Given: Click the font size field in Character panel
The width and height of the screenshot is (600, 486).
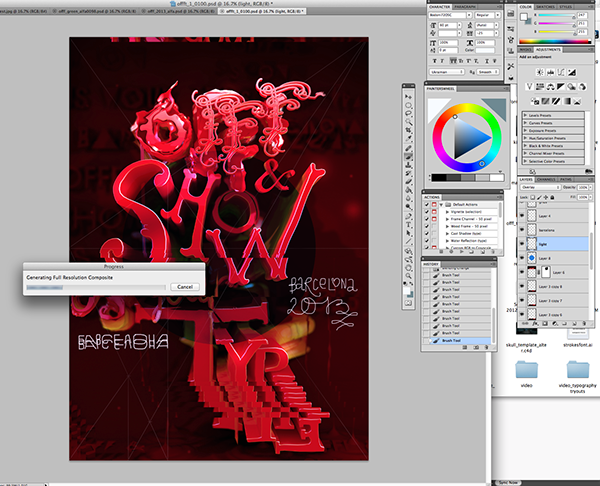Looking at the screenshot, I should tap(447, 25).
